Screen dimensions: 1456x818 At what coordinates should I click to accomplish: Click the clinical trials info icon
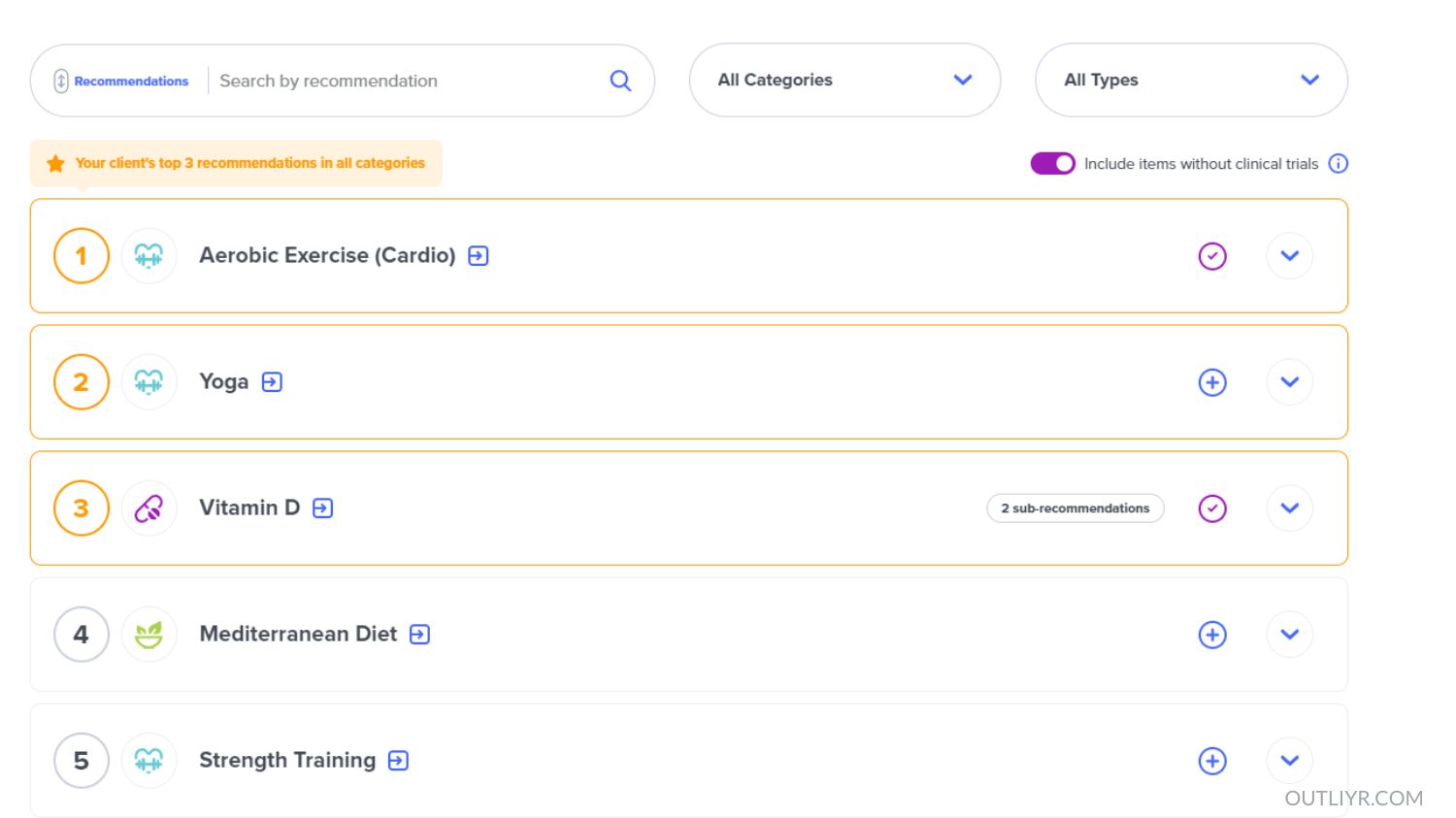click(1338, 163)
